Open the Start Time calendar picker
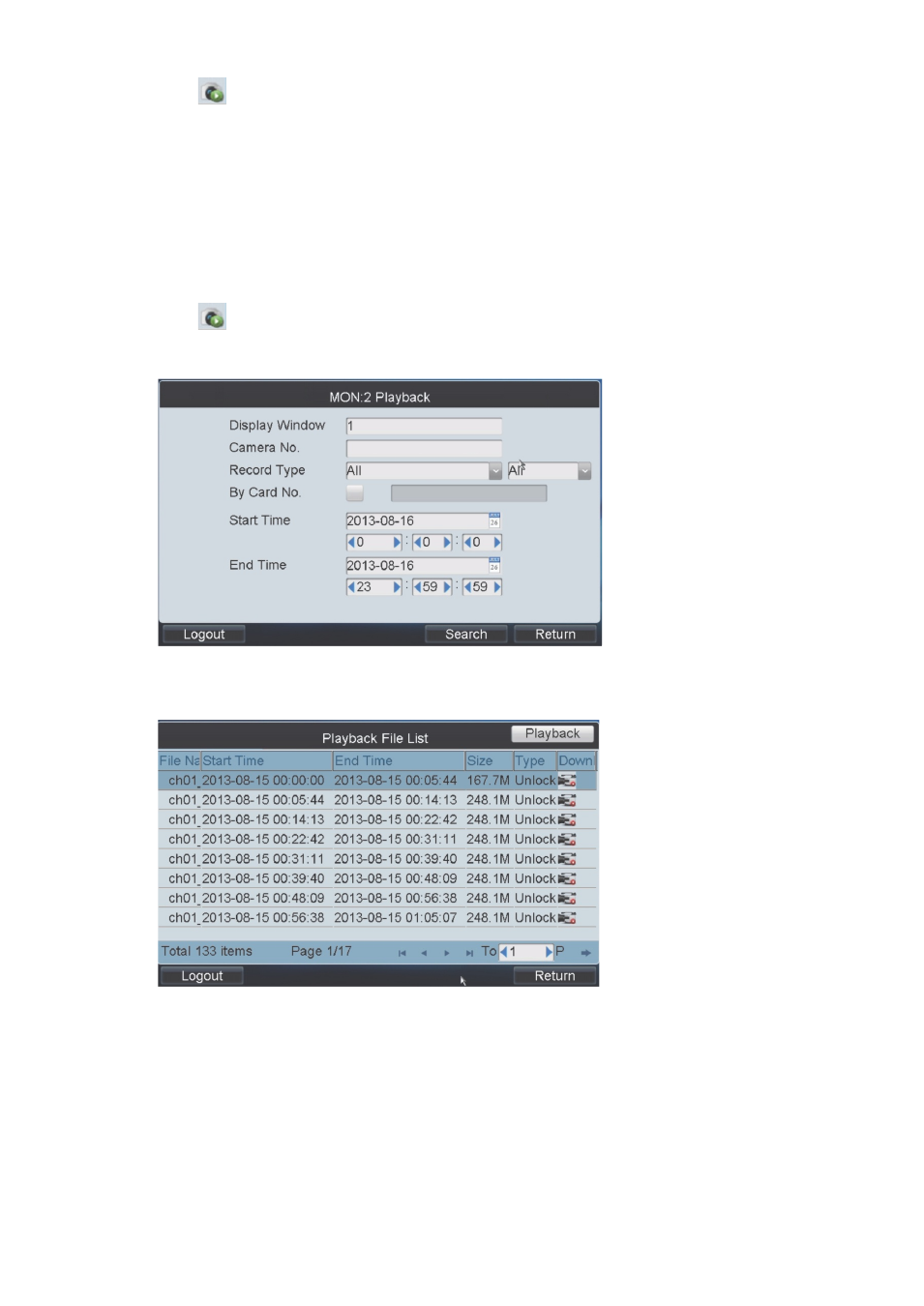Viewport: 924px width, 1306px height. point(494,520)
